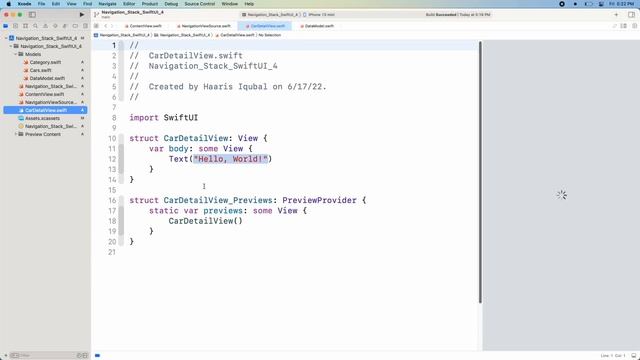Click the Build Succeeded activity status
The image size is (640, 360).
(x=458, y=15)
